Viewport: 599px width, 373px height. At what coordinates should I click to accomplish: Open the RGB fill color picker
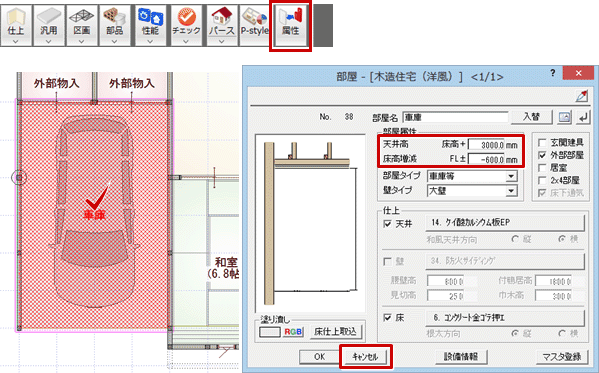point(293,332)
